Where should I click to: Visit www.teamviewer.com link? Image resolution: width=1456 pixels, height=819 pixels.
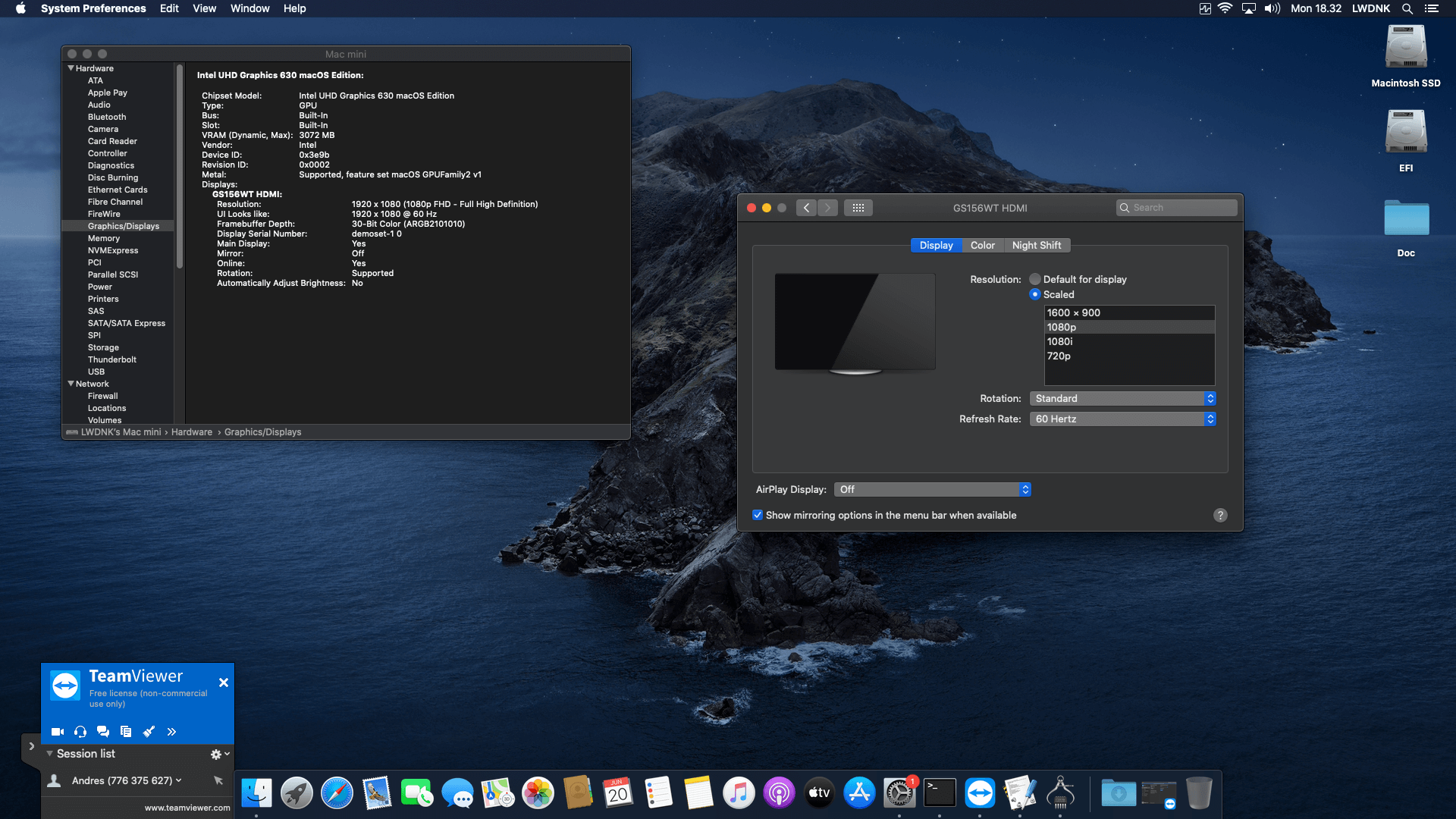point(187,808)
